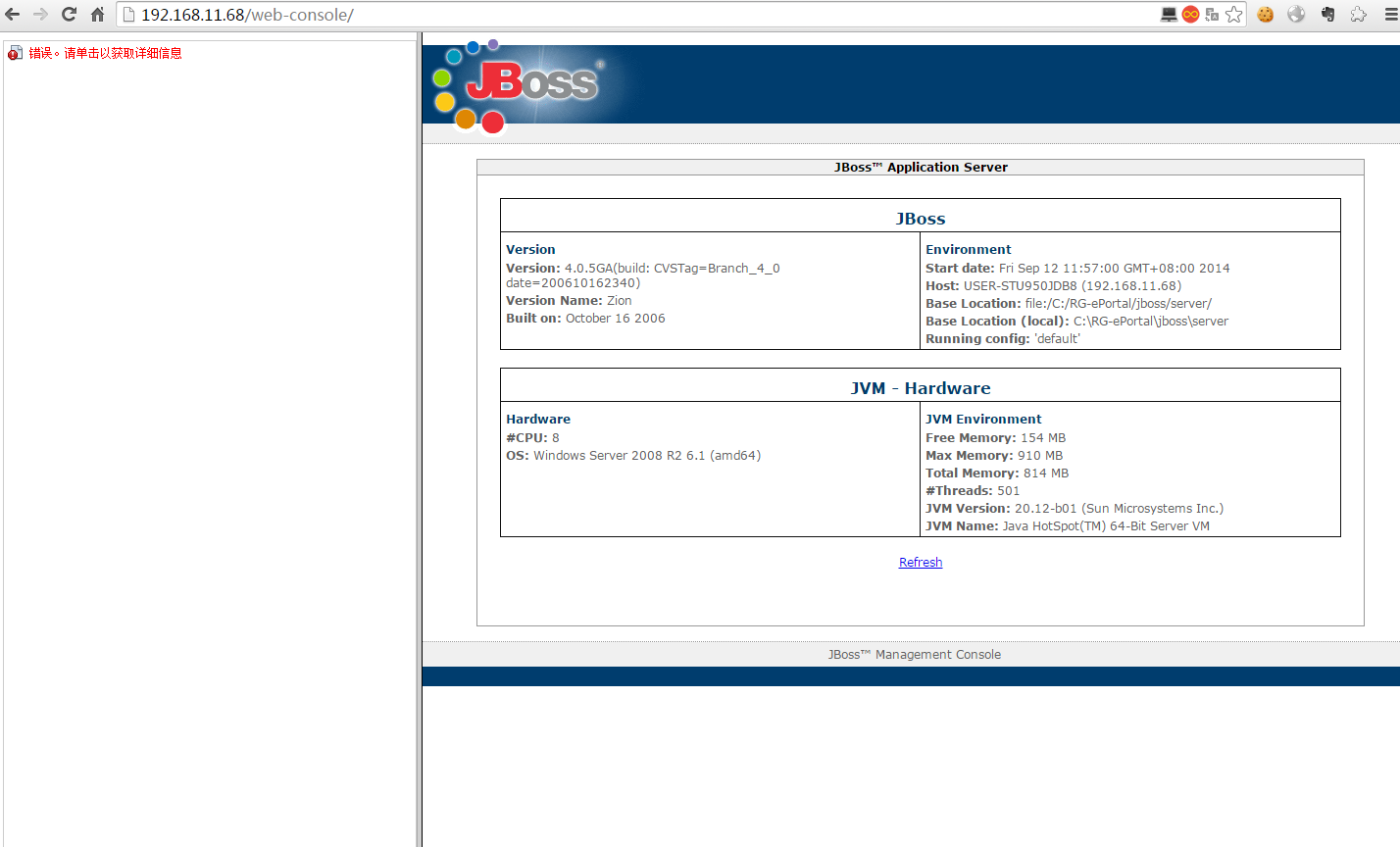Open the Evernote elephant extension
This screenshot has height=847, width=1400.
[x=1327, y=15]
